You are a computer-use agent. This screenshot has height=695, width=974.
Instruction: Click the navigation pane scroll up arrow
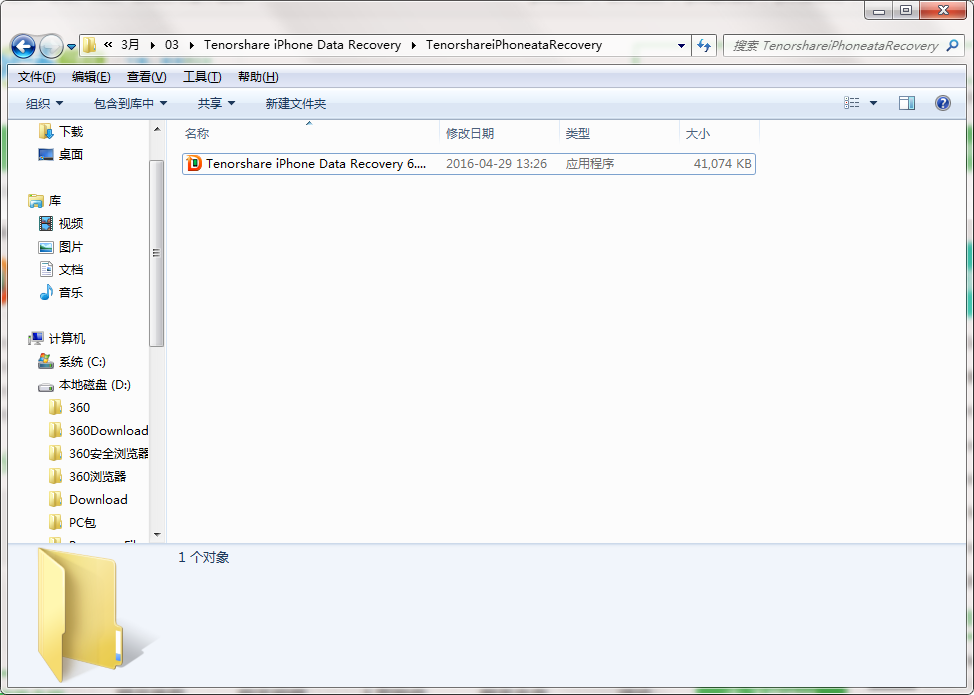[x=157, y=129]
